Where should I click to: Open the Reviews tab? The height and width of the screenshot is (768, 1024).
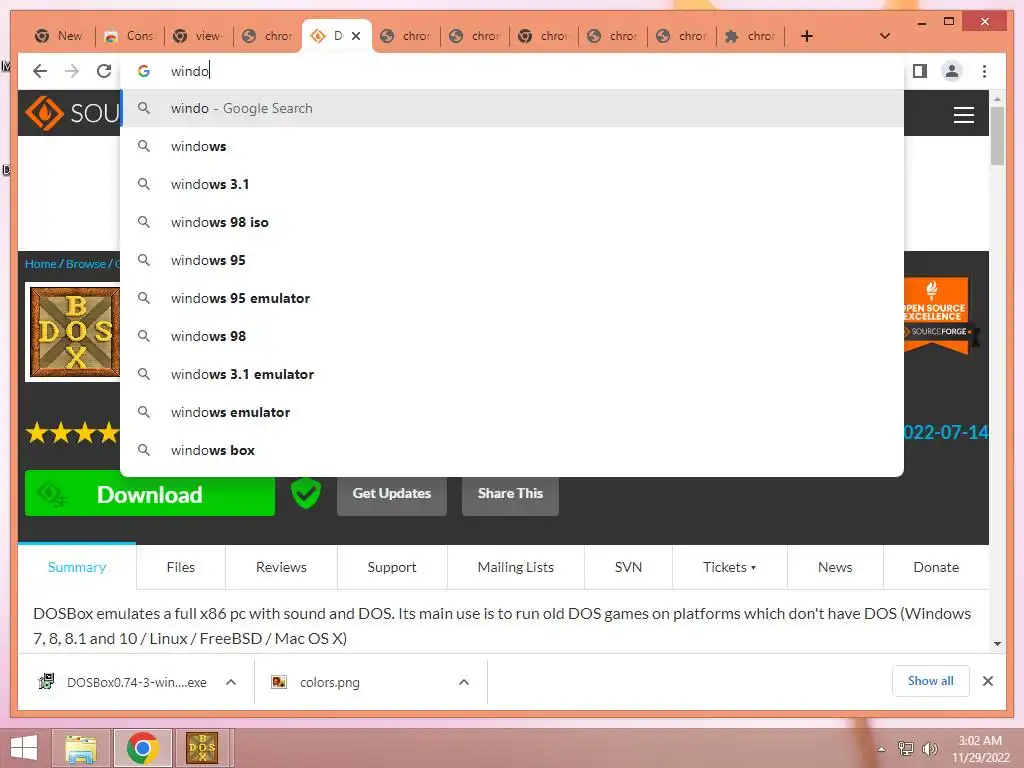[281, 567]
